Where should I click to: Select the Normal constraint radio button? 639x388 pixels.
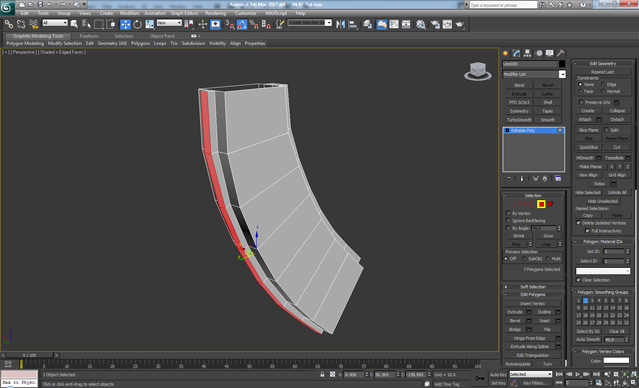coord(603,91)
